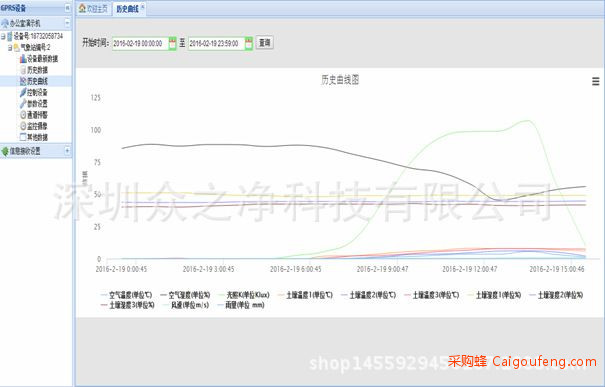Open the 历史数据 tree item
This screenshot has width=605, height=387.
pyautogui.click(x=34, y=70)
